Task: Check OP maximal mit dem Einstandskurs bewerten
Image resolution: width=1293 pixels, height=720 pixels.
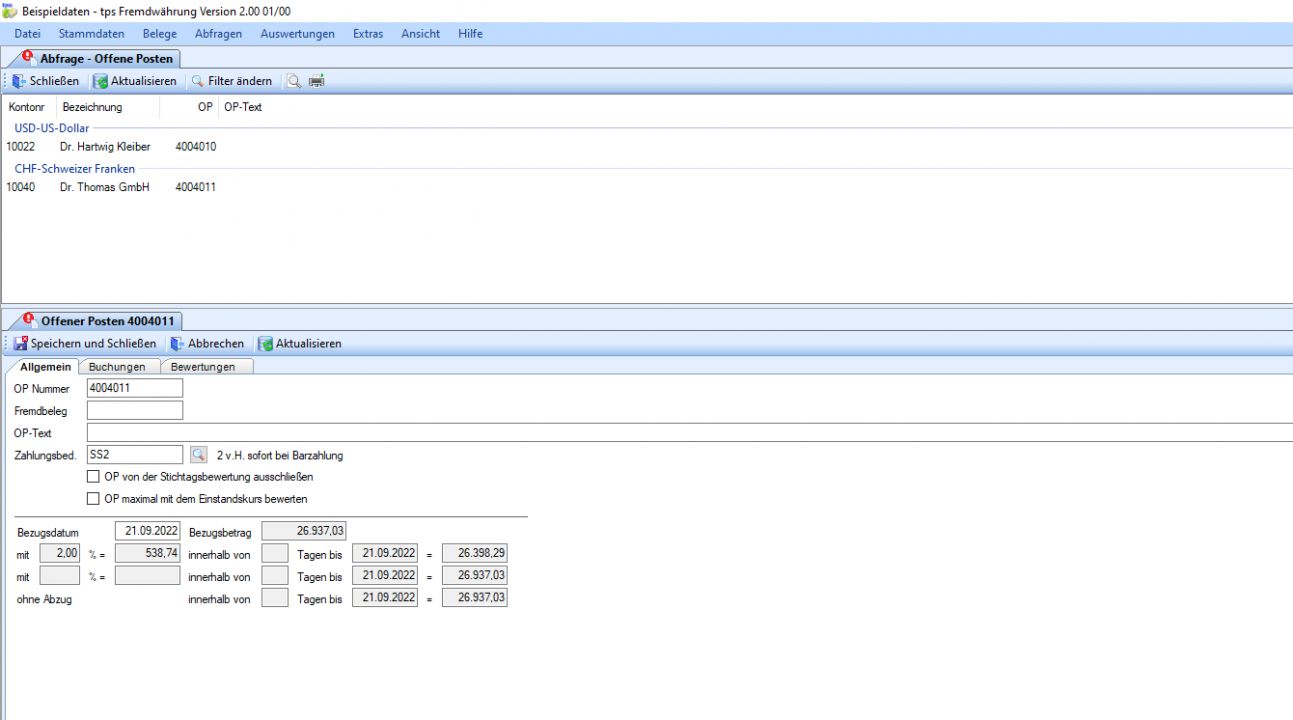Action: [x=94, y=498]
